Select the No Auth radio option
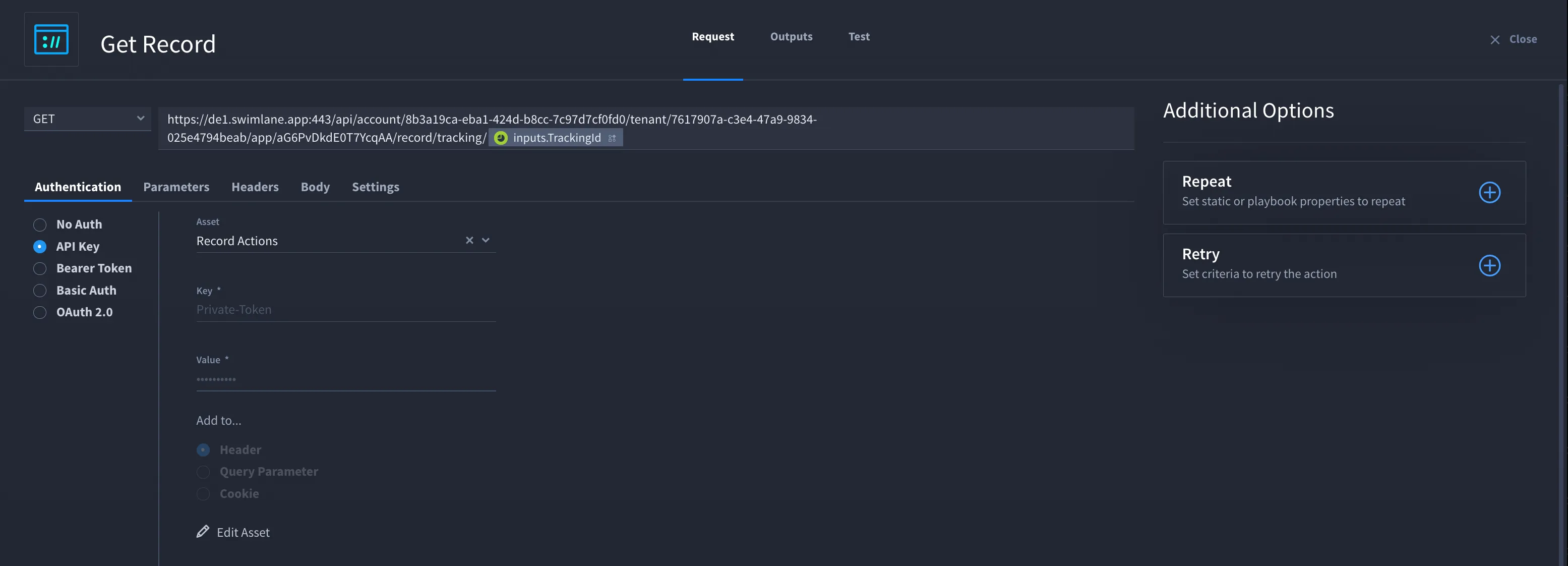 click(x=39, y=225)
